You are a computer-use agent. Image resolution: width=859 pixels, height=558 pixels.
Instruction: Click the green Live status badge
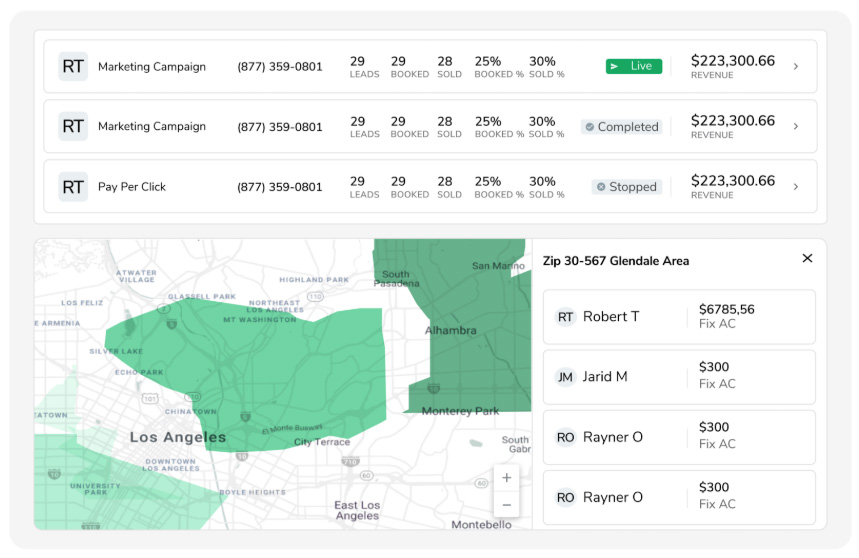tap(633, 67)
